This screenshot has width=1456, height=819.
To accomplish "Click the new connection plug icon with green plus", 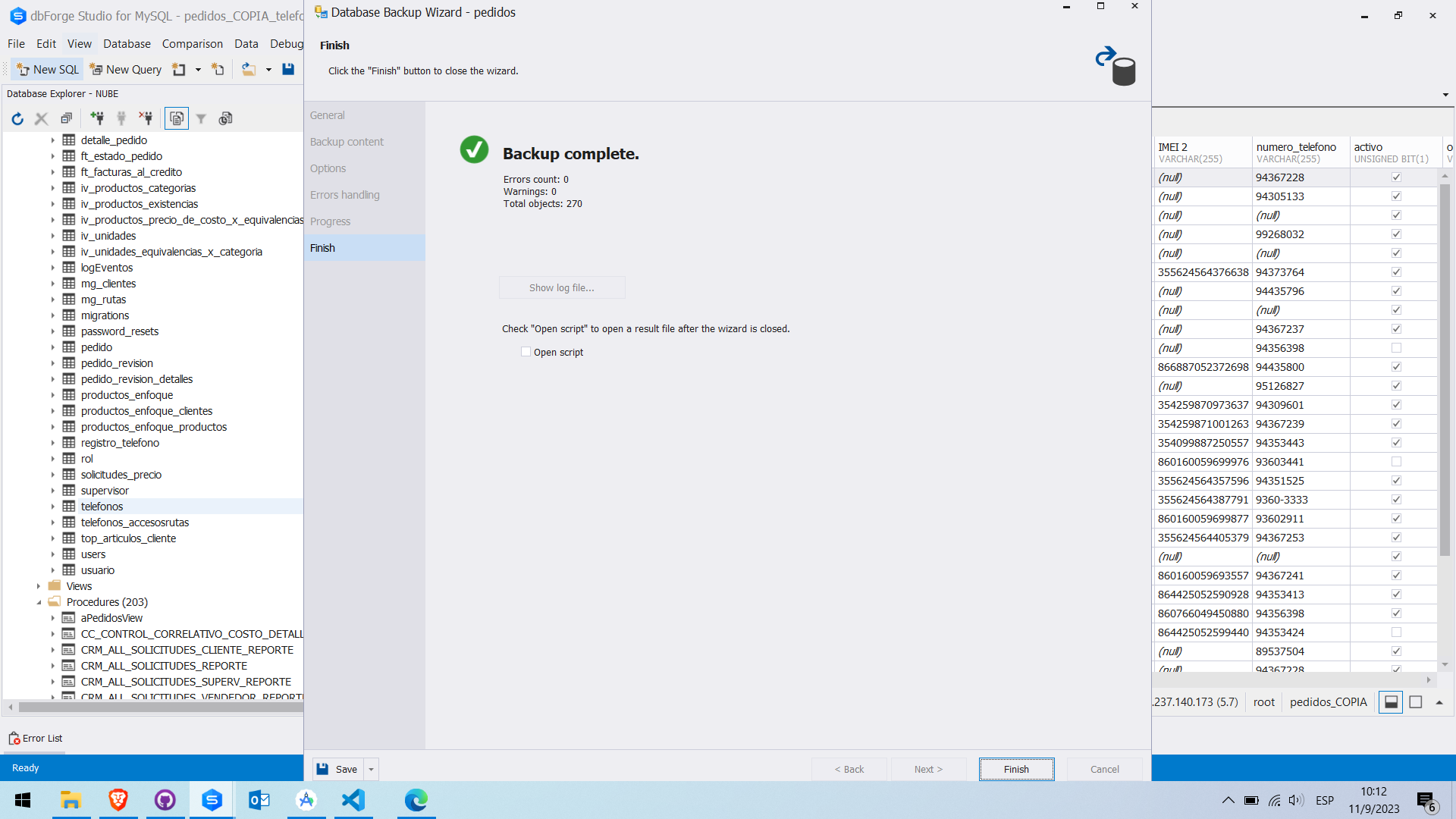I will (x=97, y=118).
